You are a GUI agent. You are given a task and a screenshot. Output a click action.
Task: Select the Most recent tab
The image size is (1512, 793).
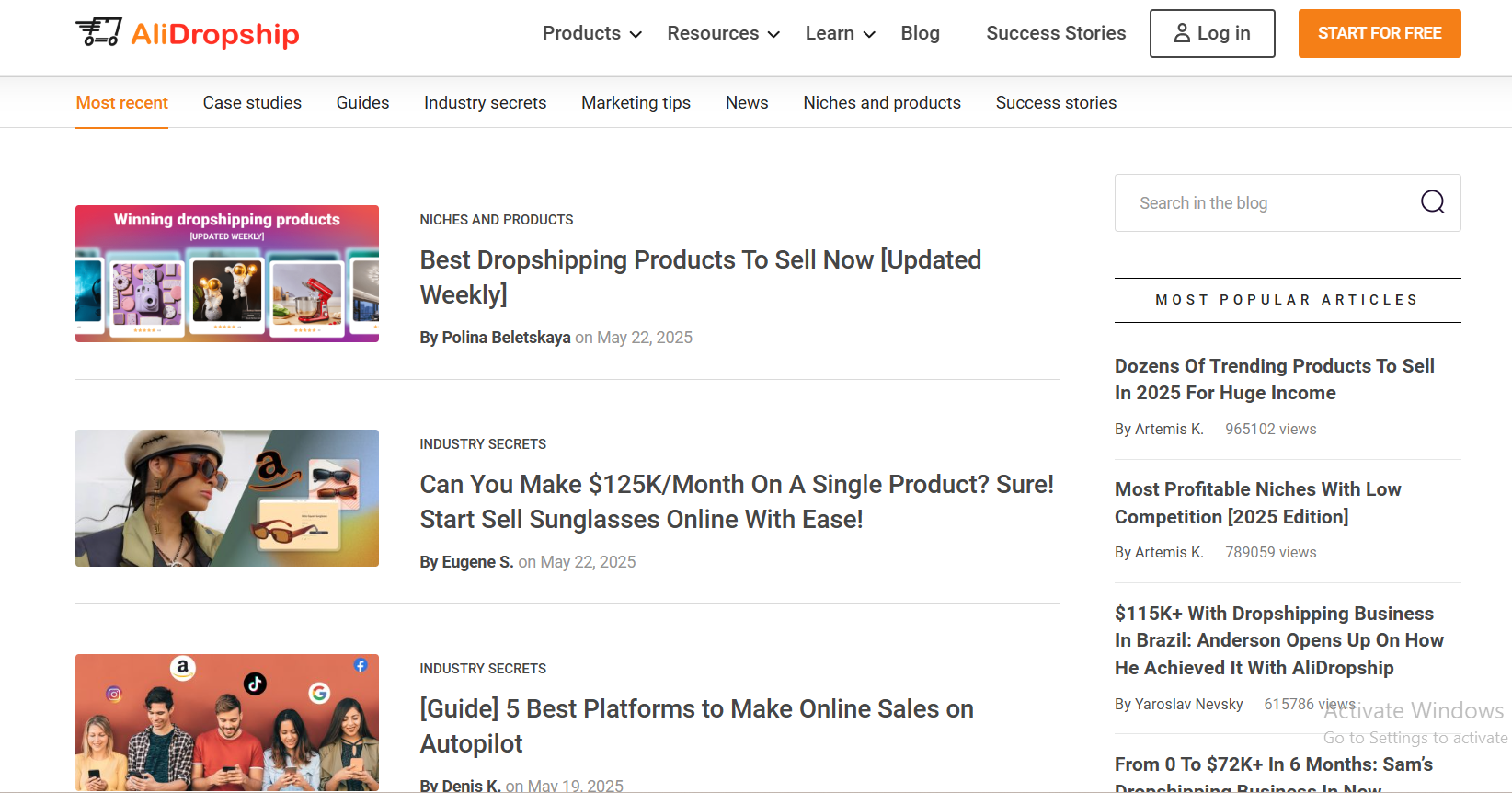pyautogui.click(x=121, y=103)
